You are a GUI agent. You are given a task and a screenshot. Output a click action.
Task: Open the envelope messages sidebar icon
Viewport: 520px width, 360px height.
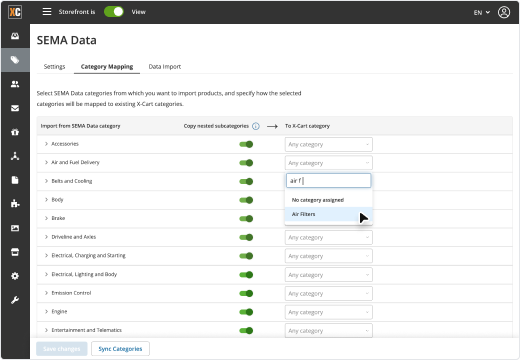15,108
